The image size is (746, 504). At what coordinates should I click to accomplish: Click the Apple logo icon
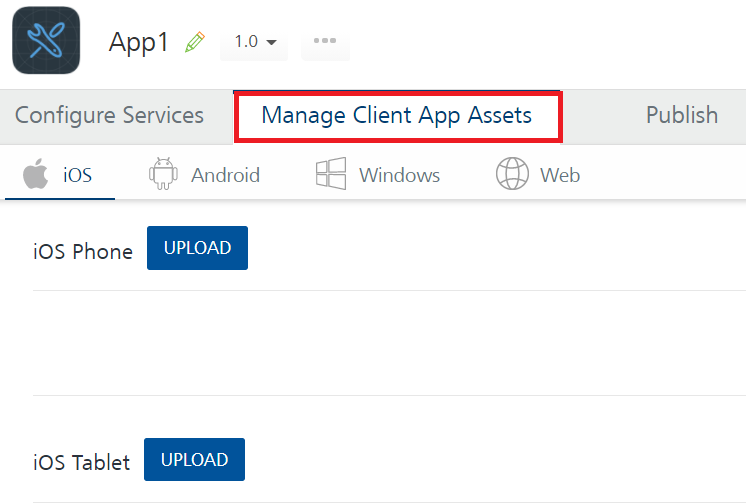36,174
